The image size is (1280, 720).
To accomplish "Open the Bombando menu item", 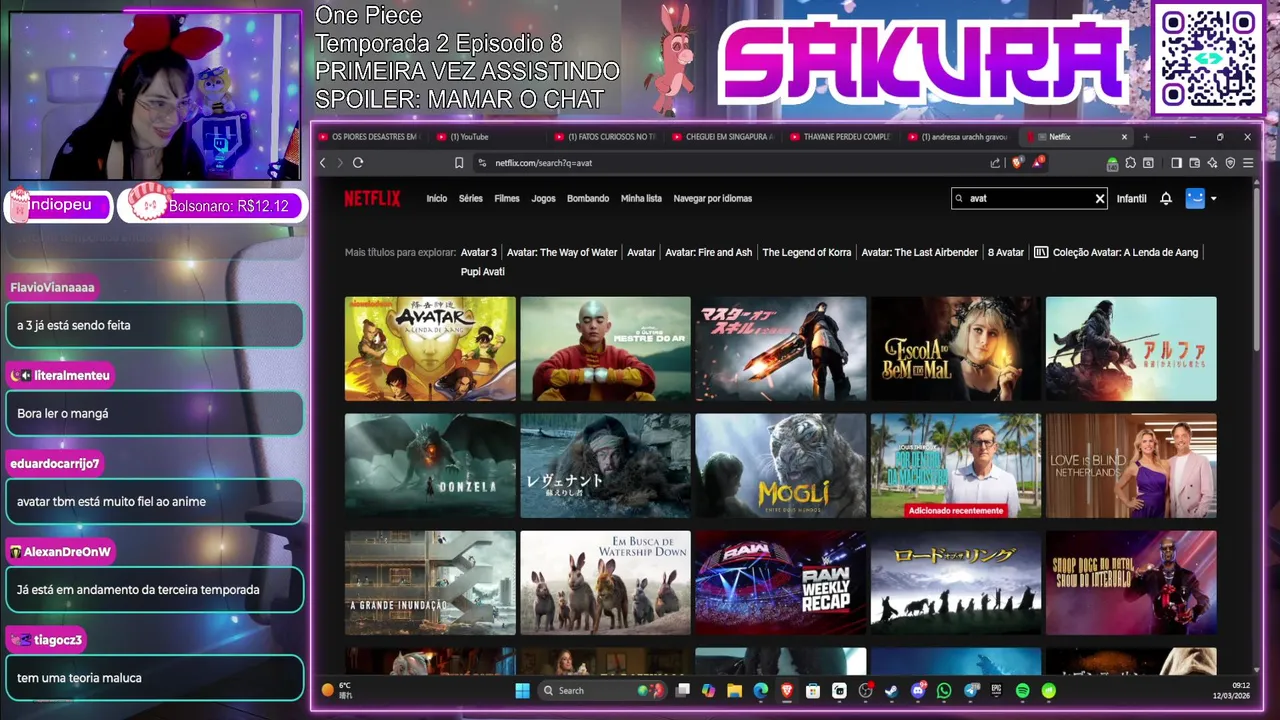I will (588, 198).
